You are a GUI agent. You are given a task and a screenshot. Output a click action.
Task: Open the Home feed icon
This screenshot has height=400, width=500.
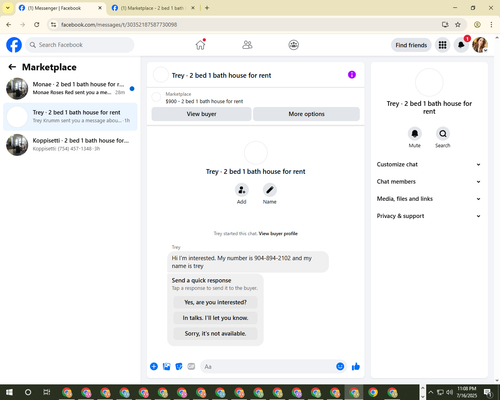200,45
